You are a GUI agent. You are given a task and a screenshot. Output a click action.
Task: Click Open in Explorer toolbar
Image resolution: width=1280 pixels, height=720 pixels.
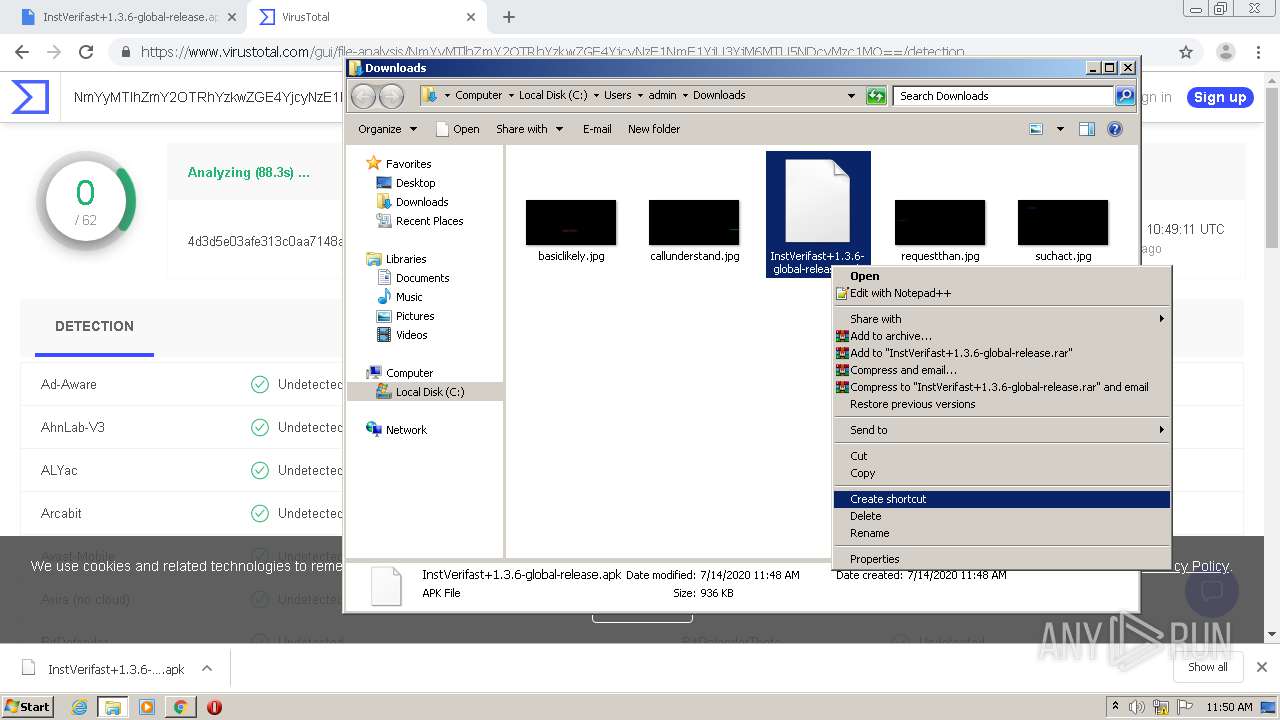click(x=458, y=129)
